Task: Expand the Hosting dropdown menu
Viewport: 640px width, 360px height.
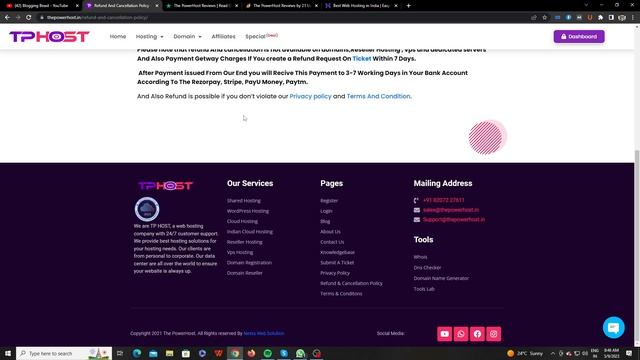Action: click(149, 37)
